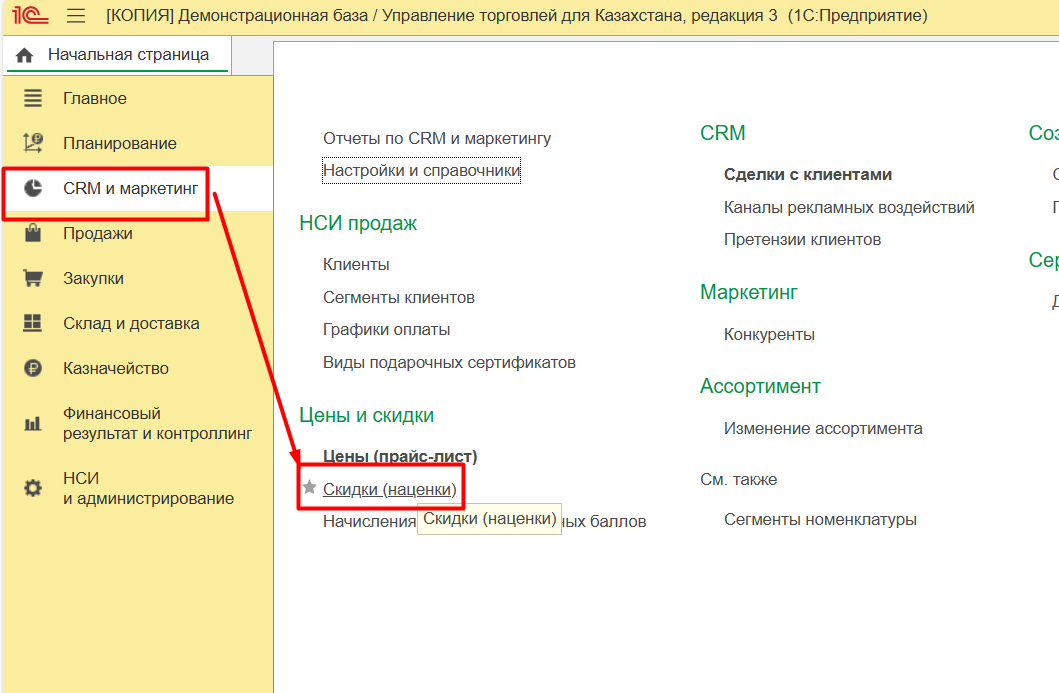
Task: Open Финансовый результат и контроллинг section
Action: (x=157, y=423)
